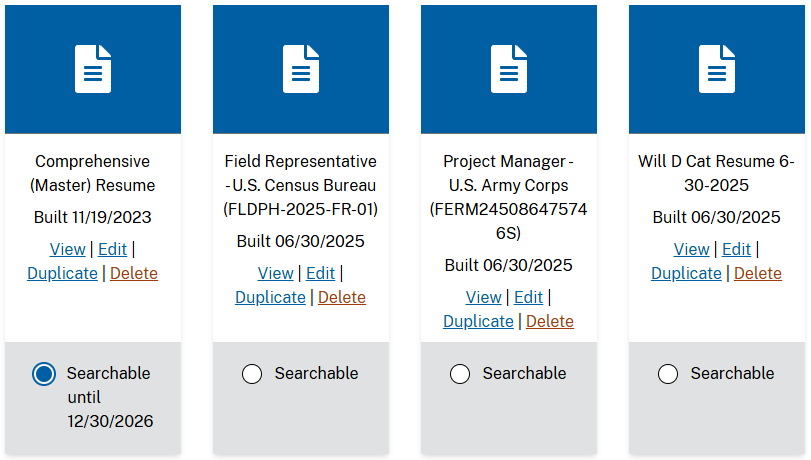Select Searchable radio for Comprehensive Master Resume
Screen dimensions: 811x460
pyautogui.click(x=44, y=374)
